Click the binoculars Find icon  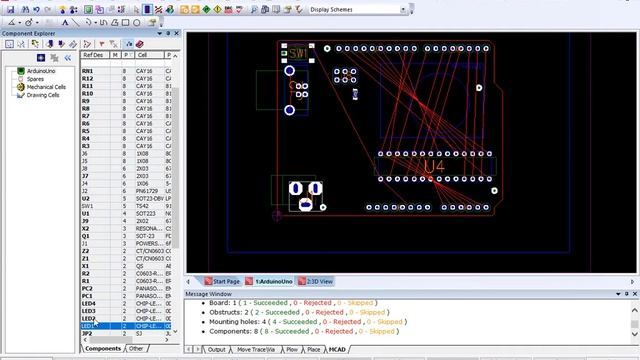click(25, 9)
